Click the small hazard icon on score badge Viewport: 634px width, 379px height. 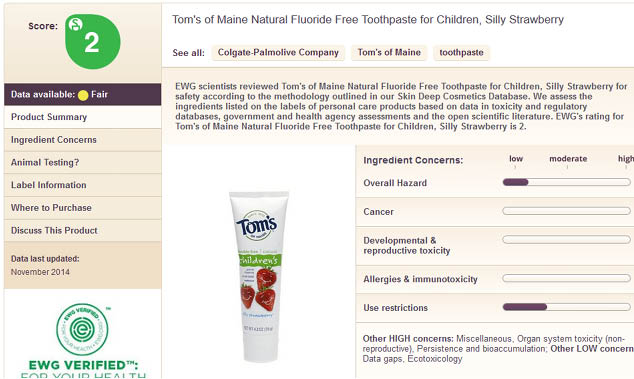tap(75, 24)
